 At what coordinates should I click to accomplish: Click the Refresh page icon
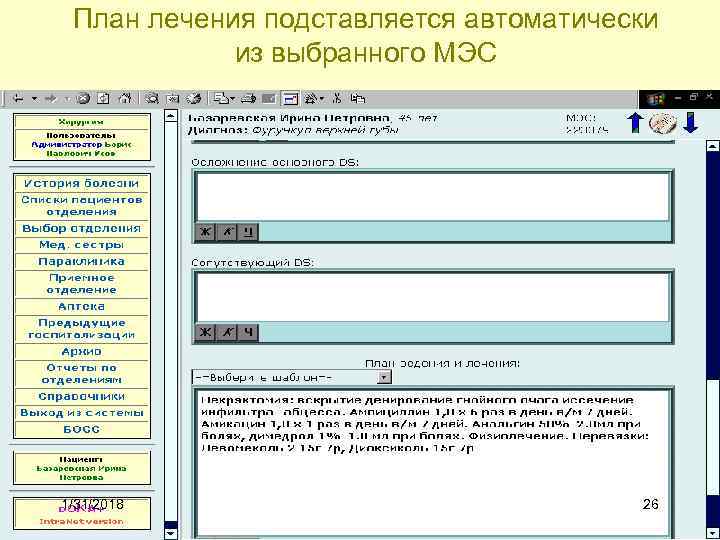[104, 99]
